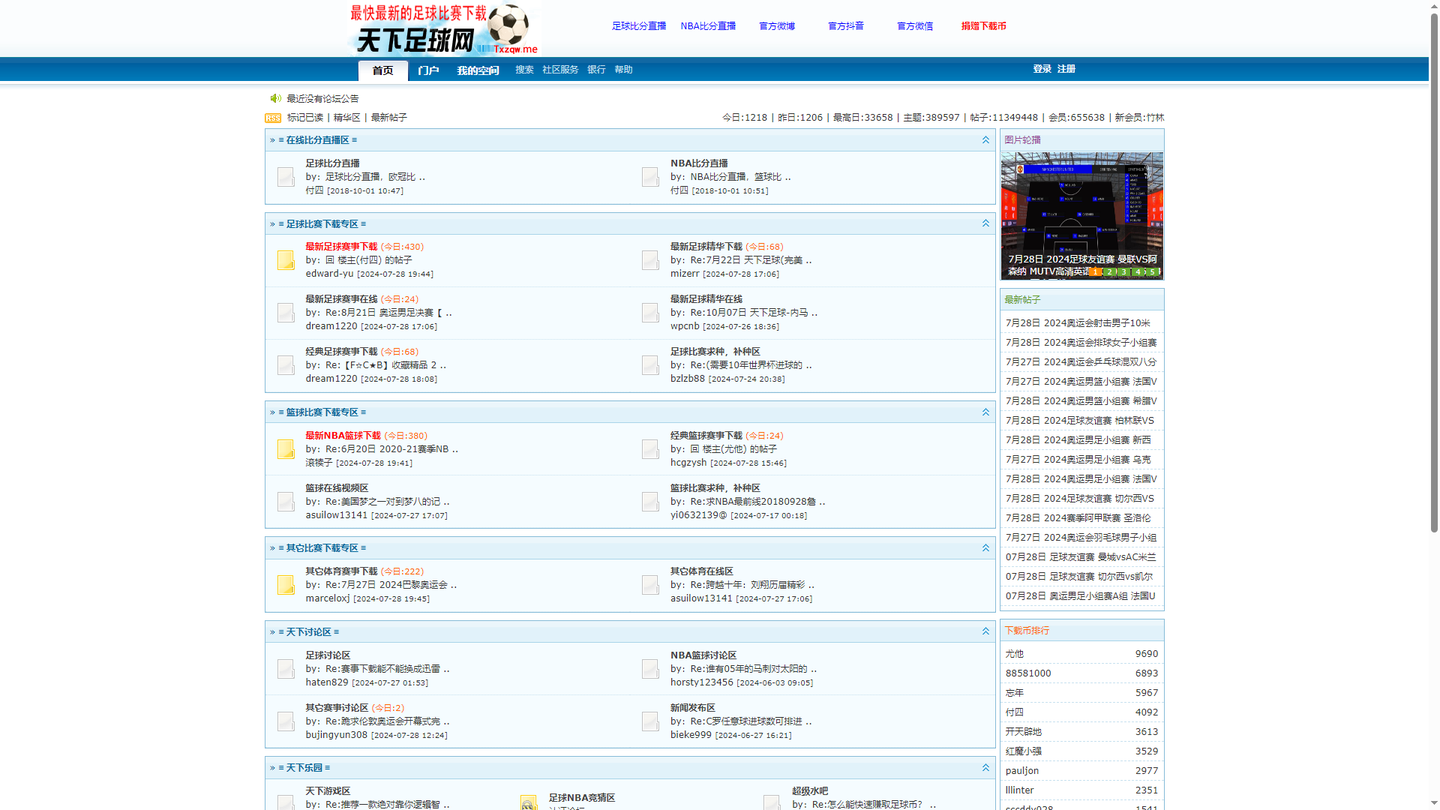Click user pauljon in 下载币排行

[x=1022, y=771]
